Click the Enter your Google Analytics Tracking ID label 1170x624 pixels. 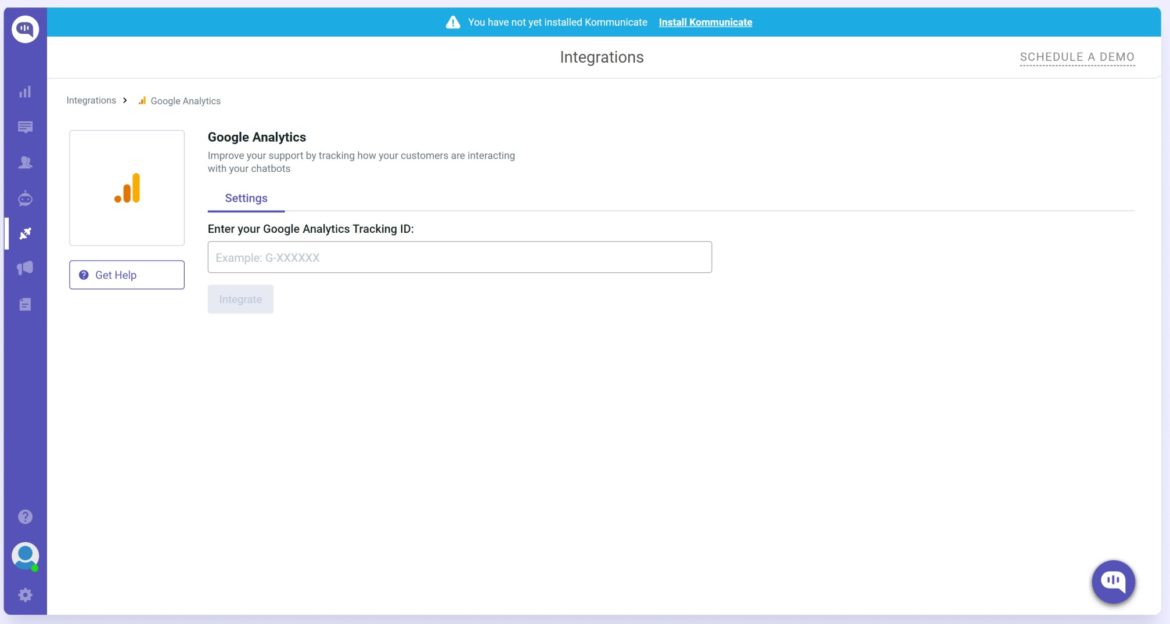click(310, 229)
